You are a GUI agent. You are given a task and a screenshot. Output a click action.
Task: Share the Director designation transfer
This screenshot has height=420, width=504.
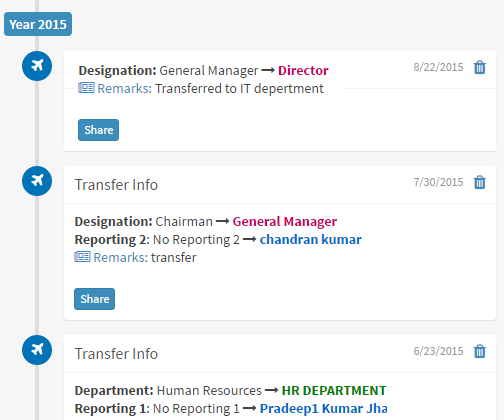(98, 130)
